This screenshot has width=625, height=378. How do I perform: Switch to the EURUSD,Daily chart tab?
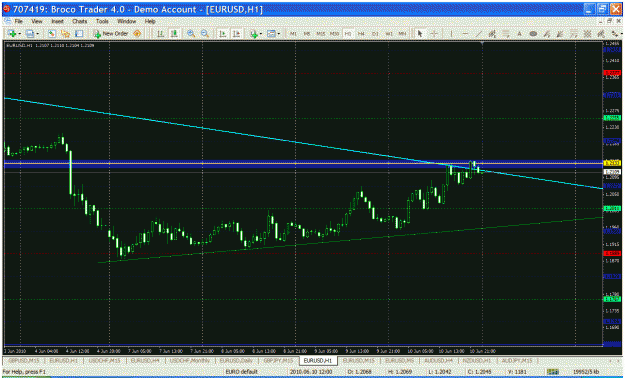[x=236, y=360]
